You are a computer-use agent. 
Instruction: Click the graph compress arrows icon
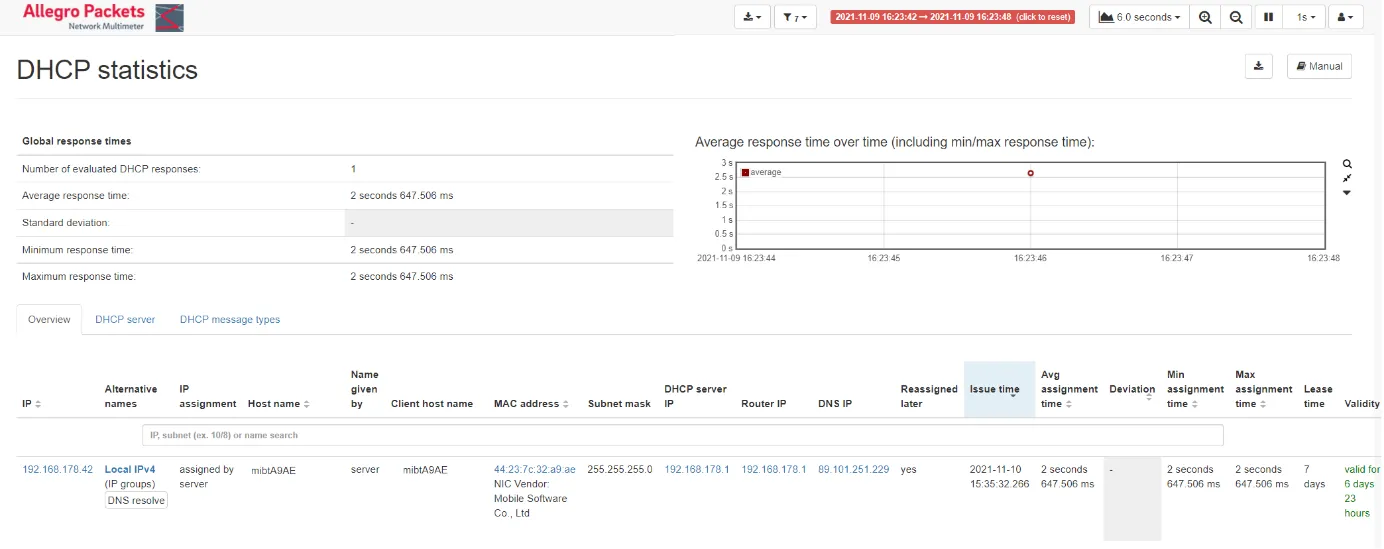[x=1347, y=178]
